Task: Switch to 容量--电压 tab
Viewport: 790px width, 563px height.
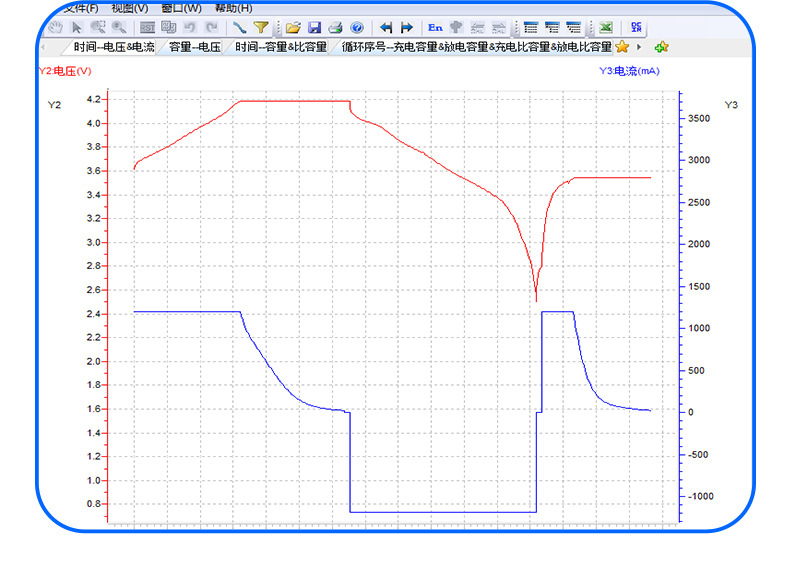Action: pyautogui.click(x=194, y=47)
